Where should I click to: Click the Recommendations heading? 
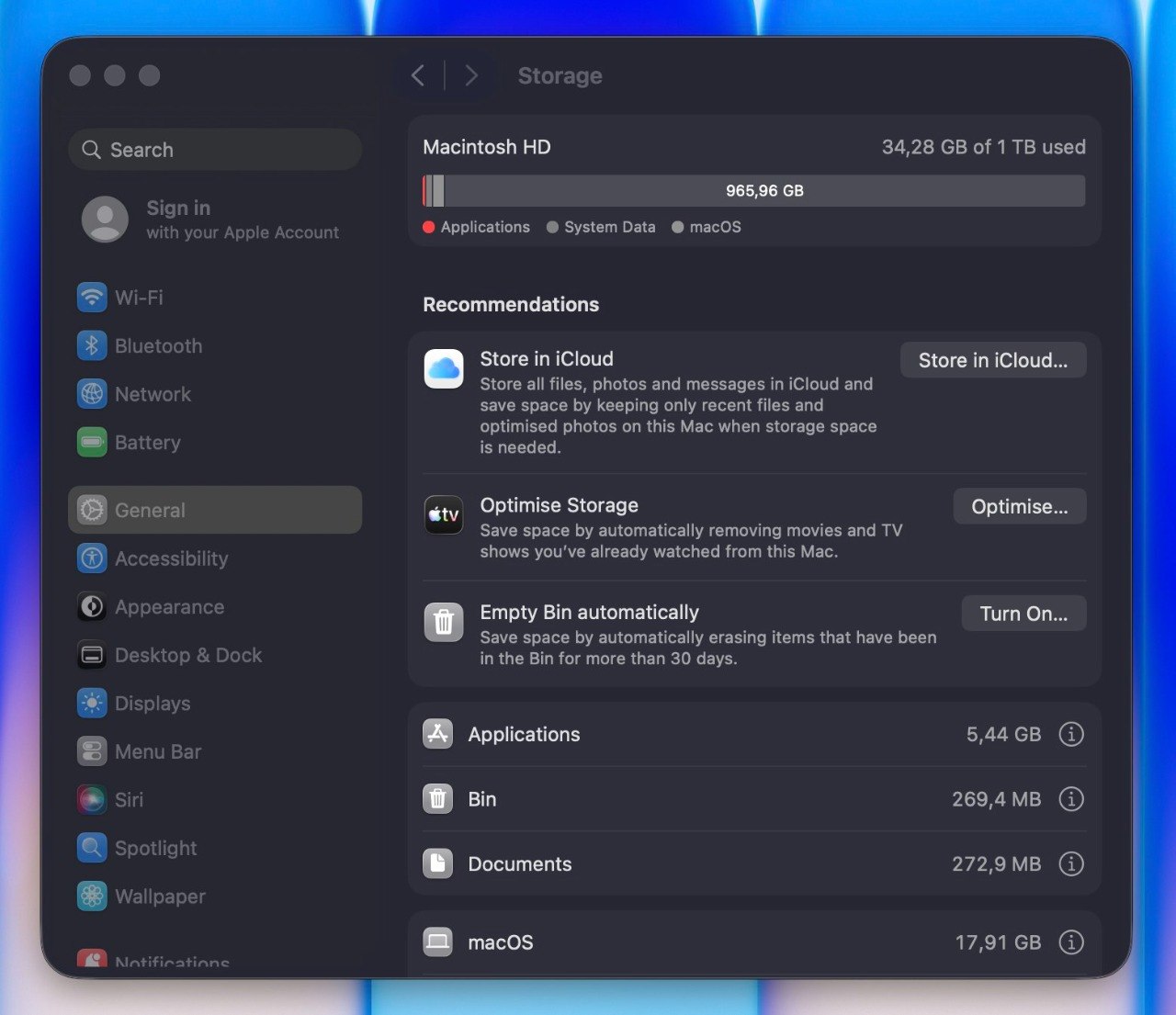tap(511, 304)
